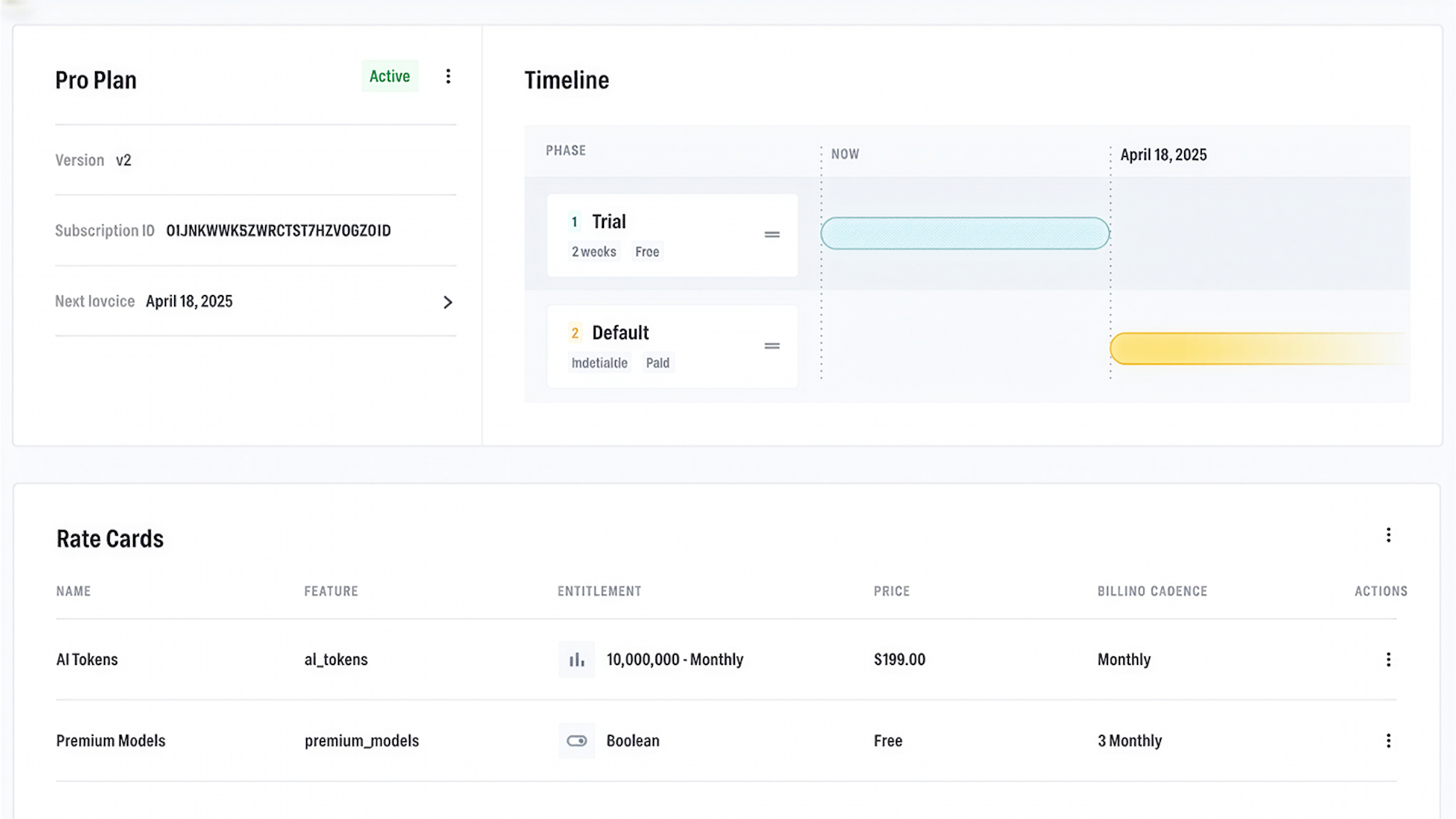Click the Next Invoice date row
Viewport: 1456px width, 819px height.
coord(189,301)
